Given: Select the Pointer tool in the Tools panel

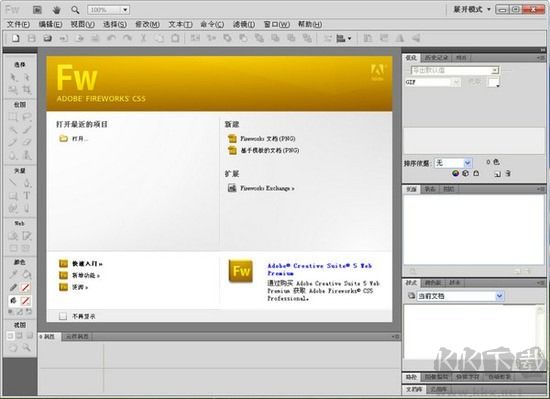Looking at the screenshot, I should point(13,77).
